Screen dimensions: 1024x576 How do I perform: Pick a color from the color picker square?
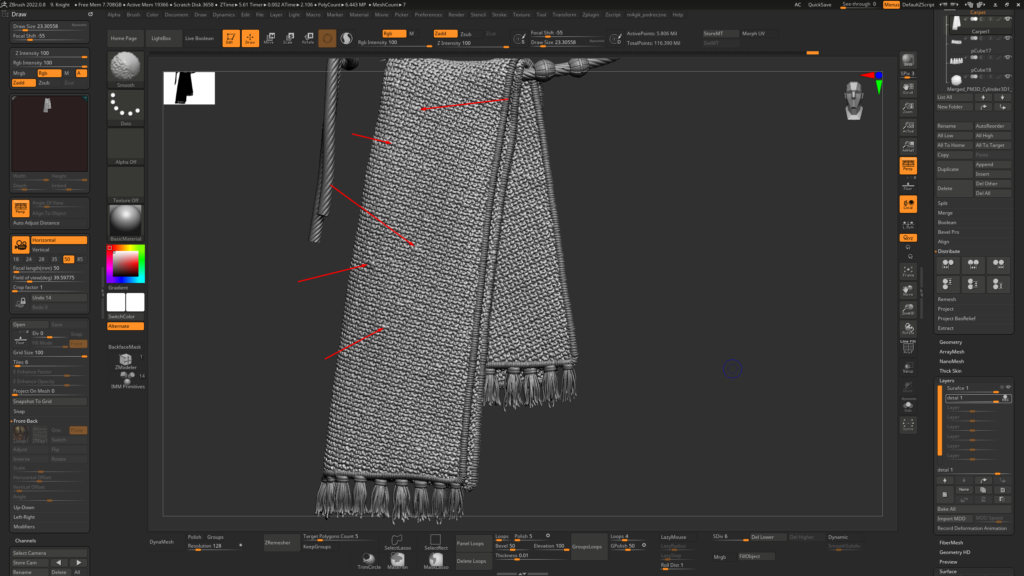[x=125, y=264]
